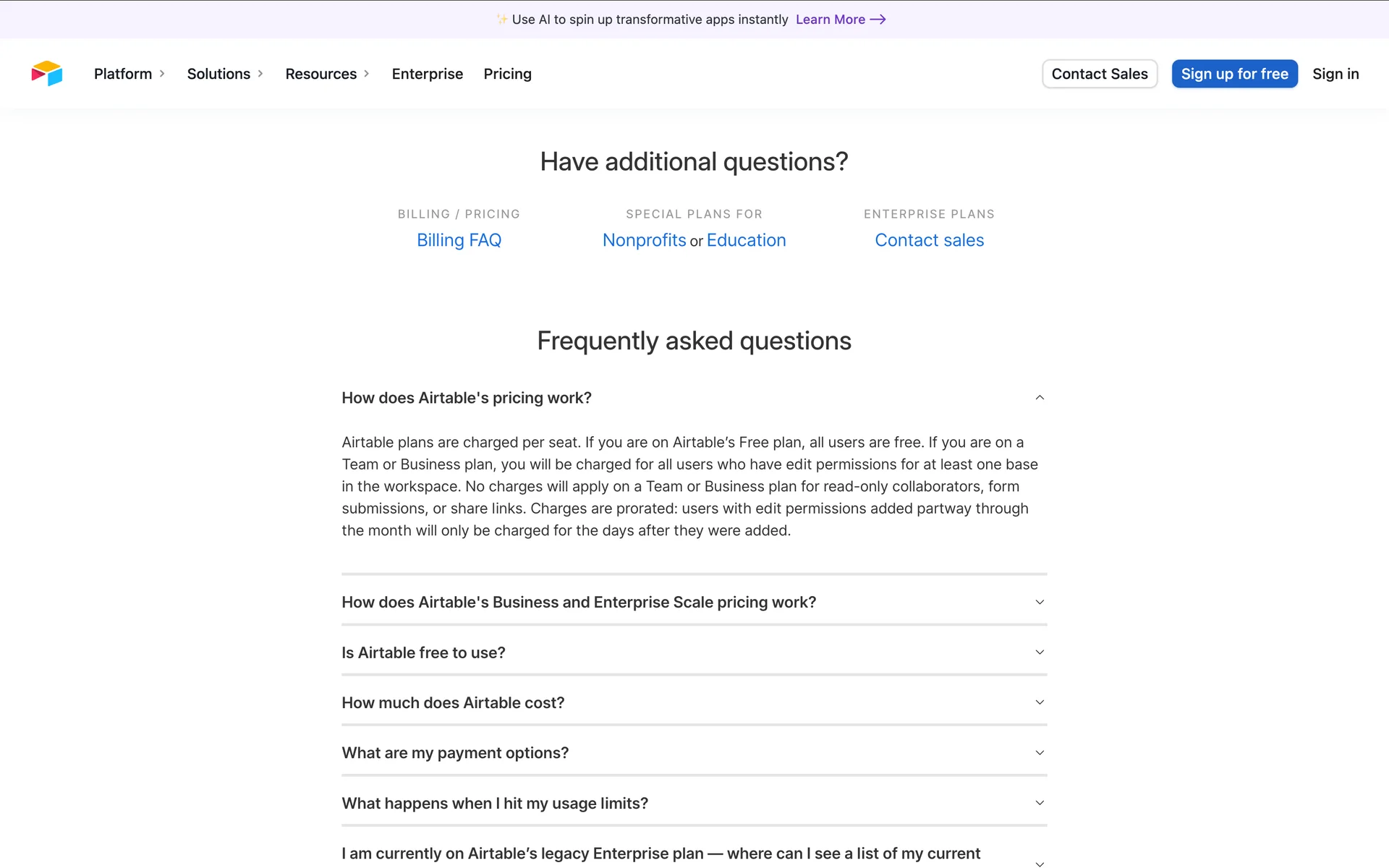This screenshot has height=868, width=1389.
Task: Open the Platform menu
Action: tap(129, 74)
